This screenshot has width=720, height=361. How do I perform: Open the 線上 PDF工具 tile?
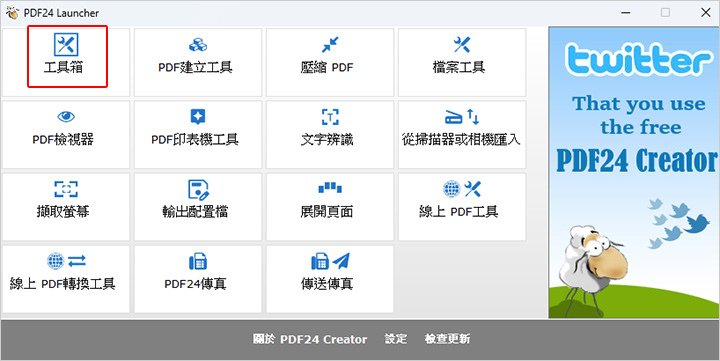point(462,207)
